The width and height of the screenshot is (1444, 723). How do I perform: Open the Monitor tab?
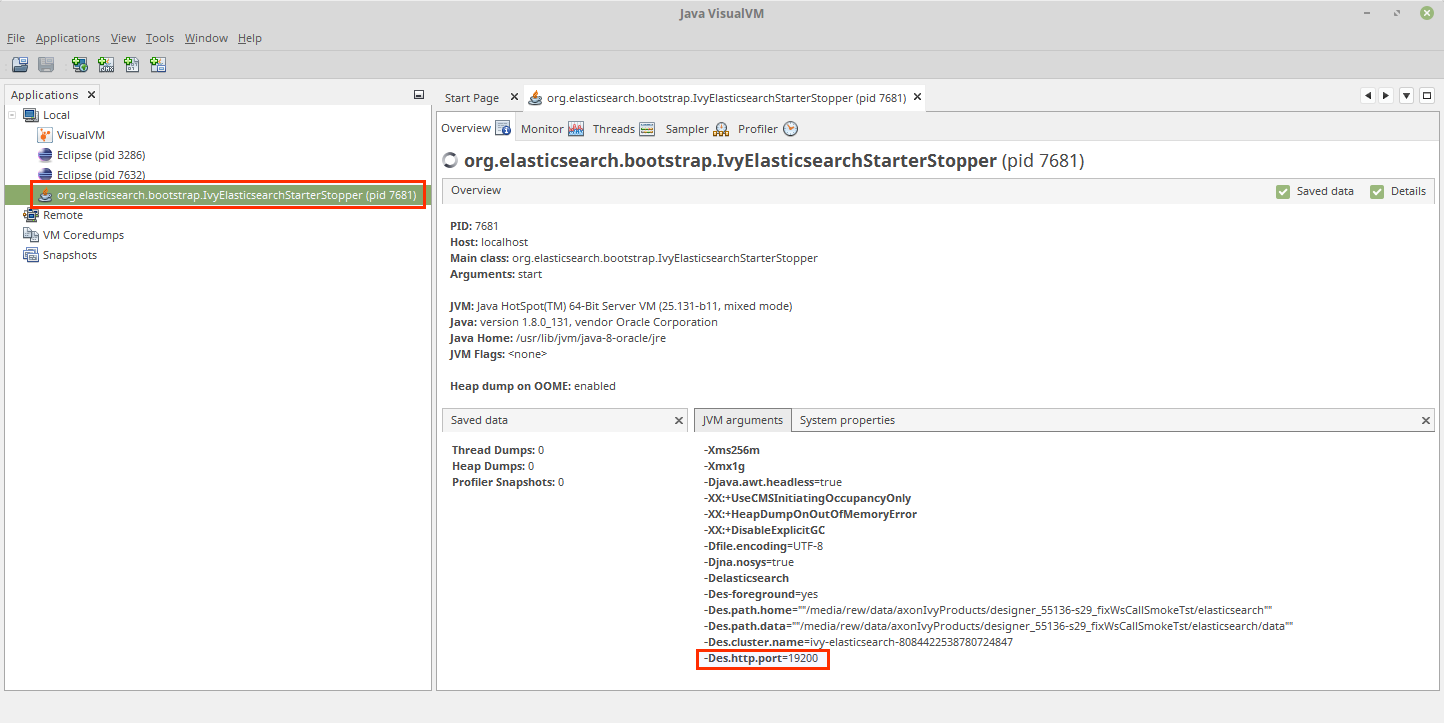(x=552, y=129)
